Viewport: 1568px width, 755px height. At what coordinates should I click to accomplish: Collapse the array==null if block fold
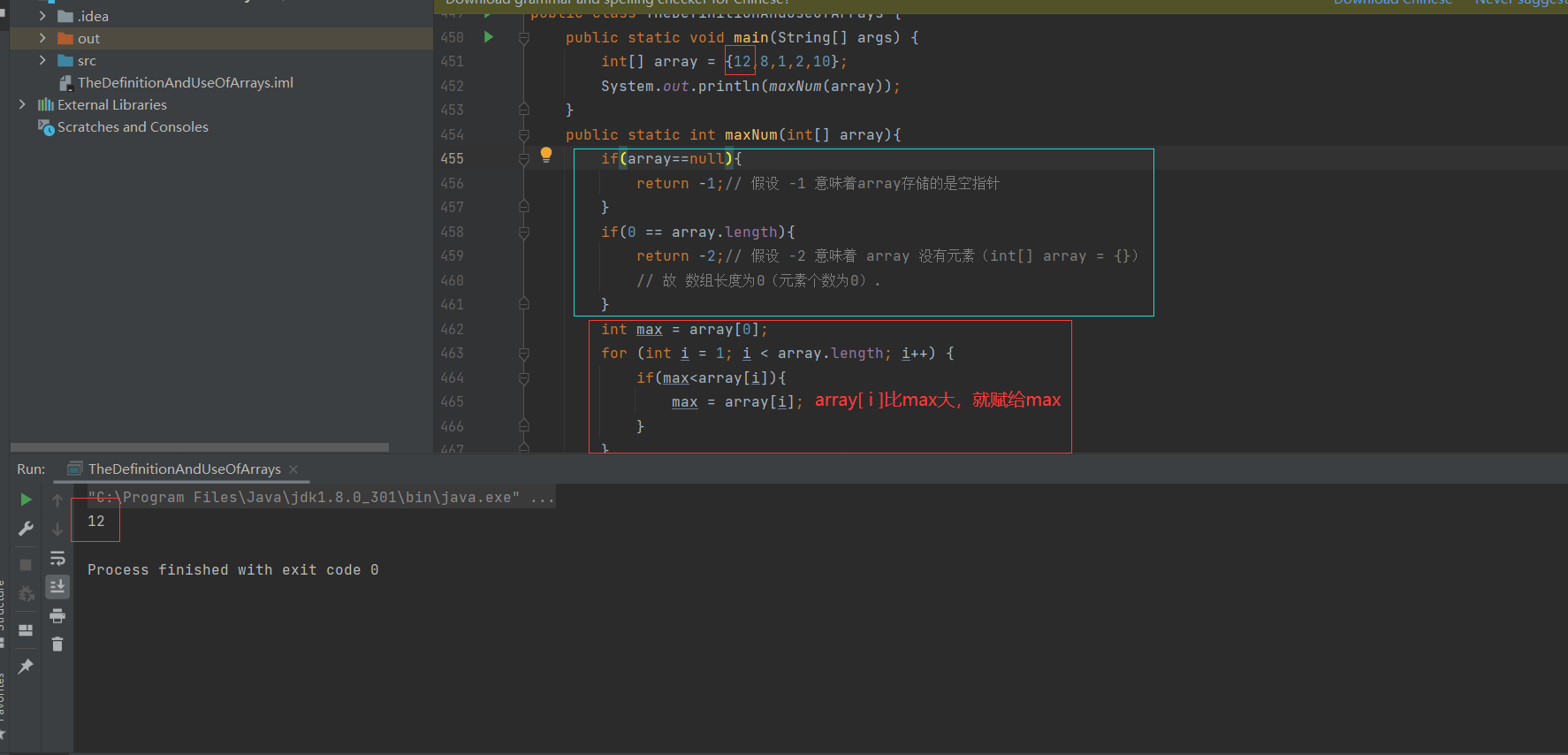(523, 159)
